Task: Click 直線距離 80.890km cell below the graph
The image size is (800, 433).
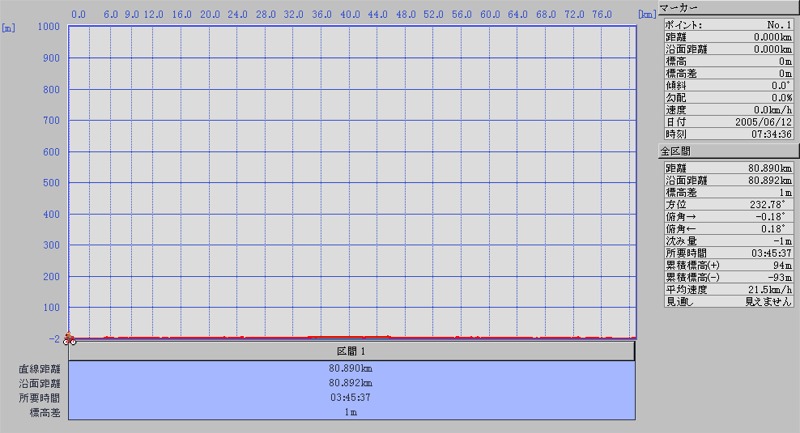Action: coord(352,368)
